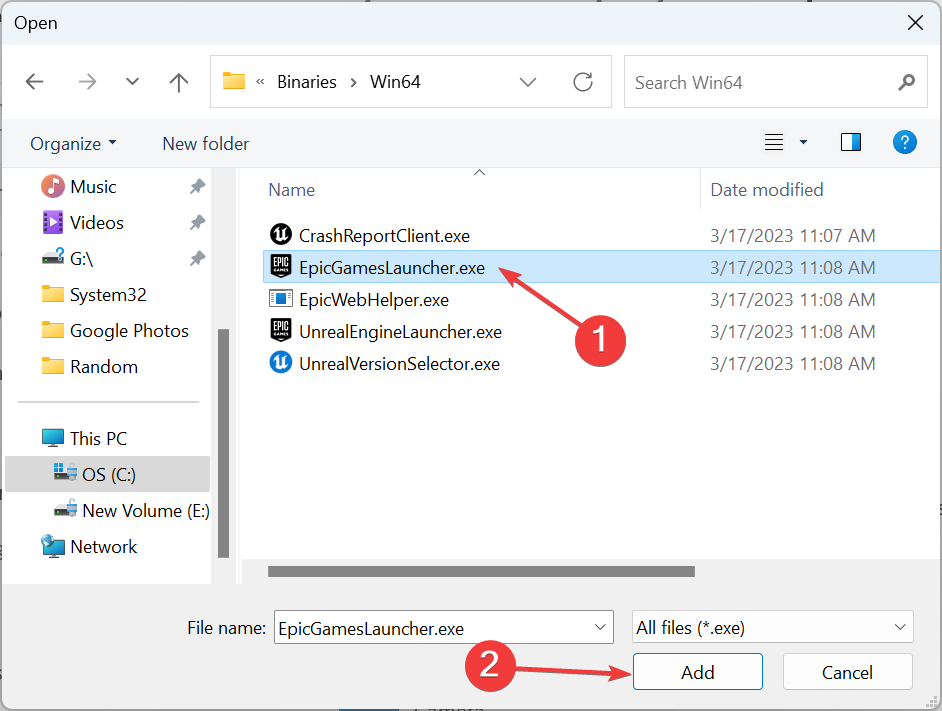Click CrashReportClient.exe date 11:07 AM
Screen dimensions: 942x711
[x=792, y=236]
